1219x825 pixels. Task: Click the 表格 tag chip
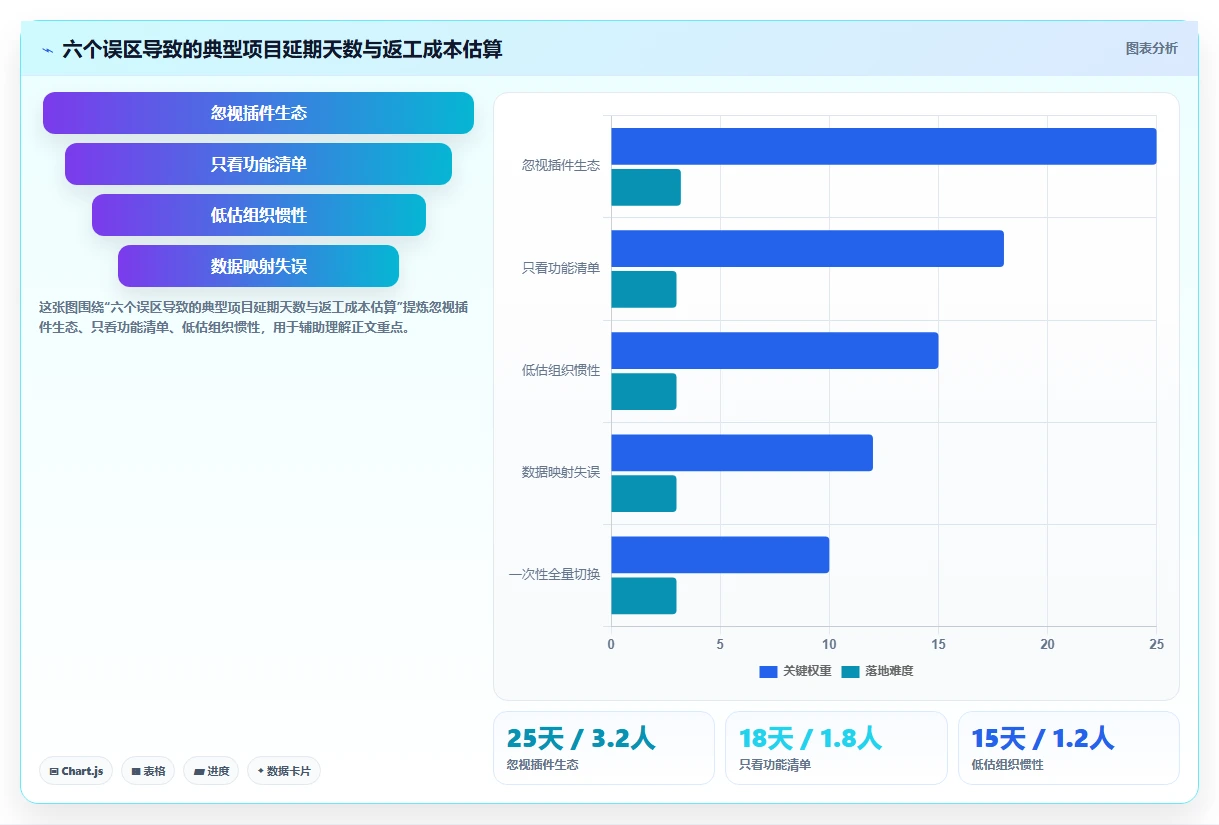click(x=148, y=771)
